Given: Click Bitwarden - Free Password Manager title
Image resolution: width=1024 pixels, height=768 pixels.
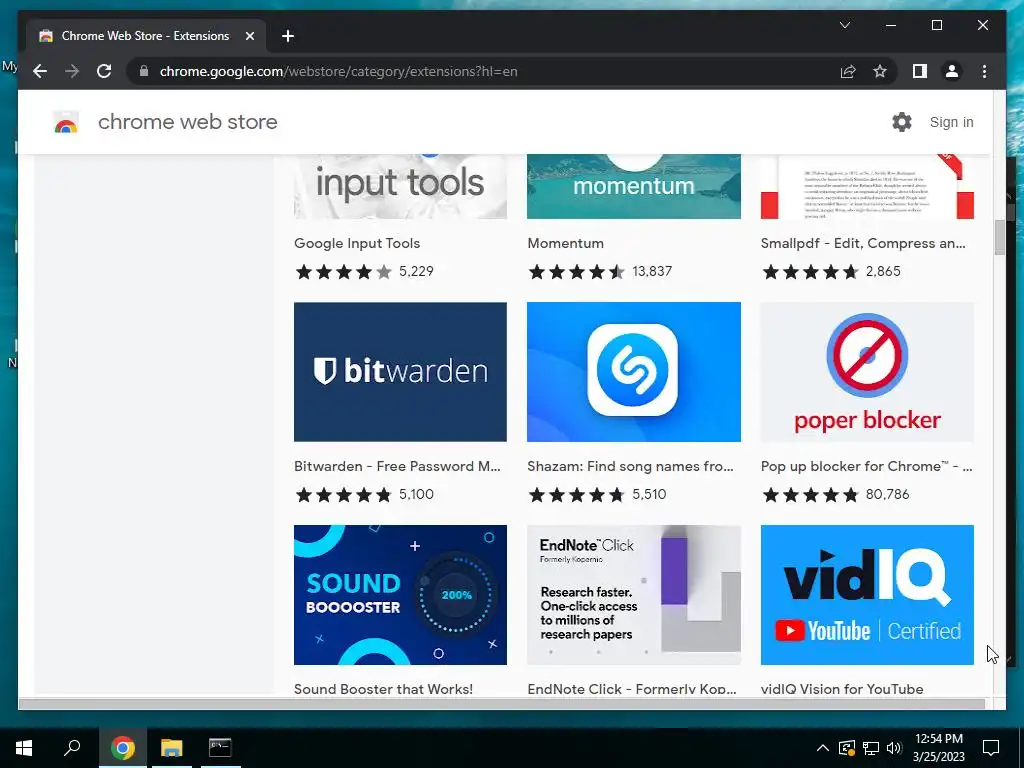Looking at the screenshot, I should (x=397, y=466).
